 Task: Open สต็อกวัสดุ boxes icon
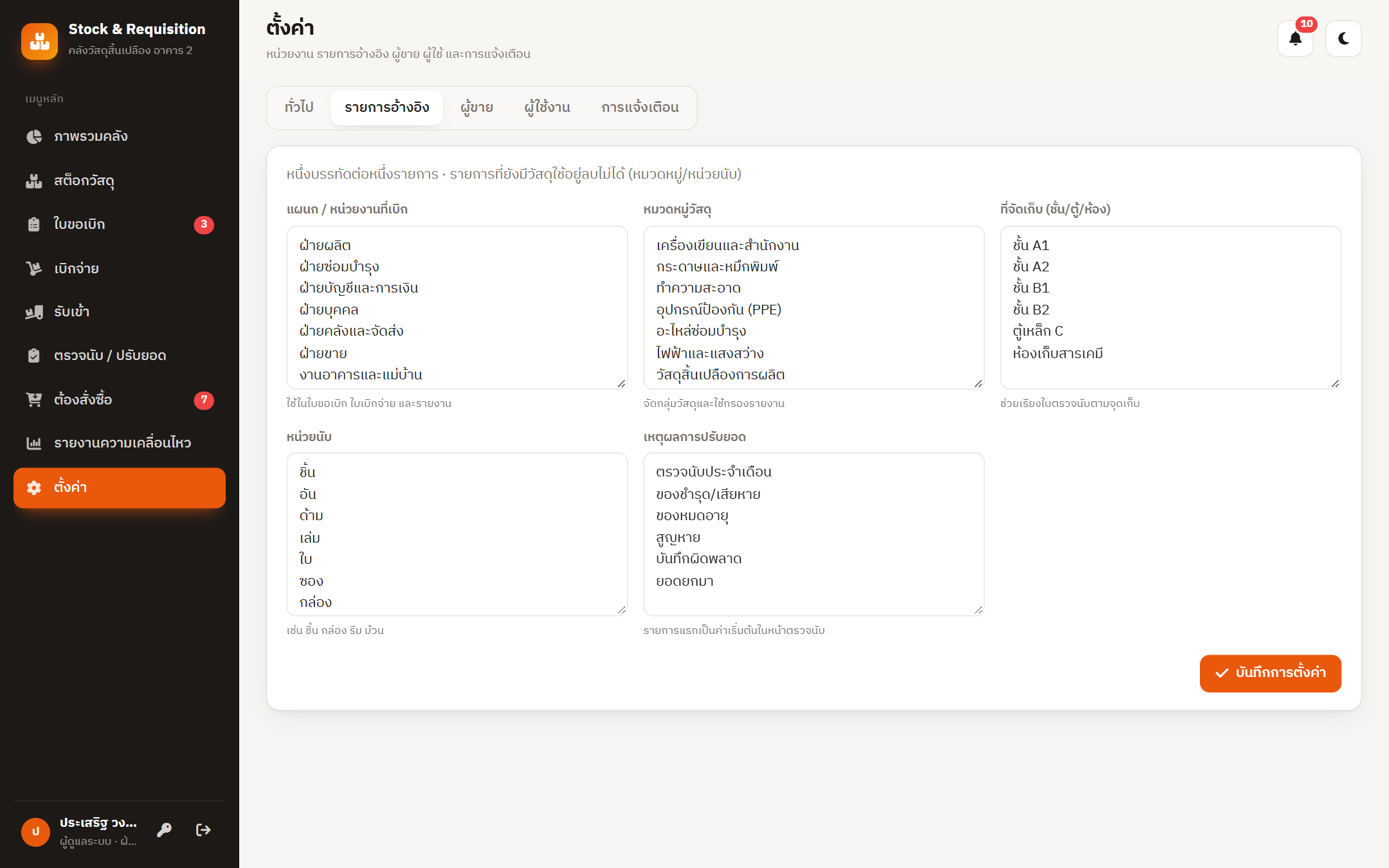[x=34, y=181]
